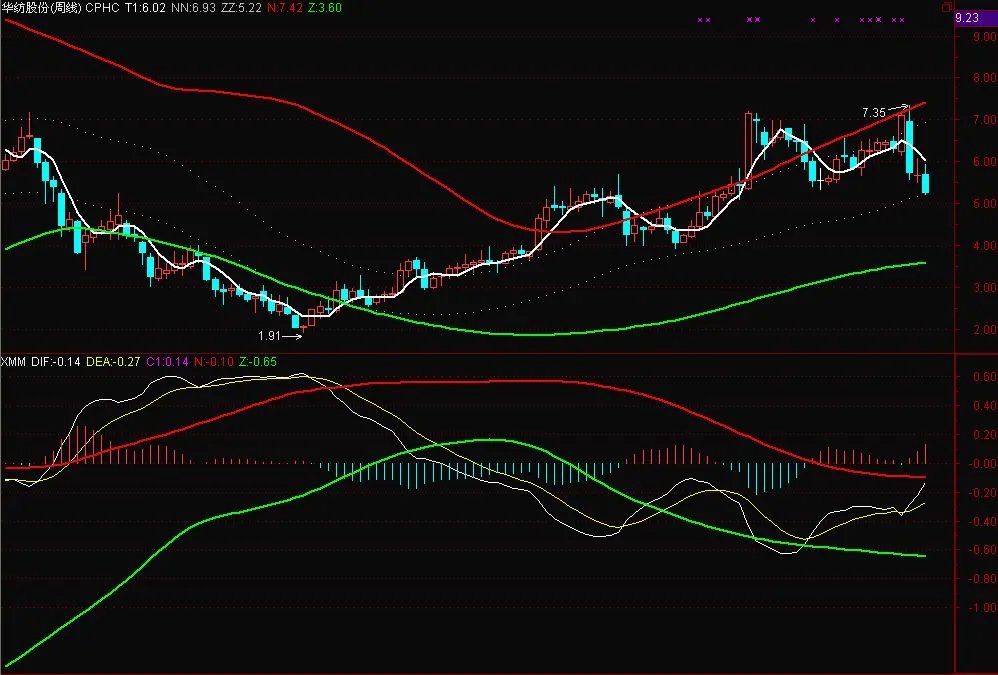Select the last cyan candlestick on the right
The width and height of the screenshot is (998, 675).
click(925, 184)
